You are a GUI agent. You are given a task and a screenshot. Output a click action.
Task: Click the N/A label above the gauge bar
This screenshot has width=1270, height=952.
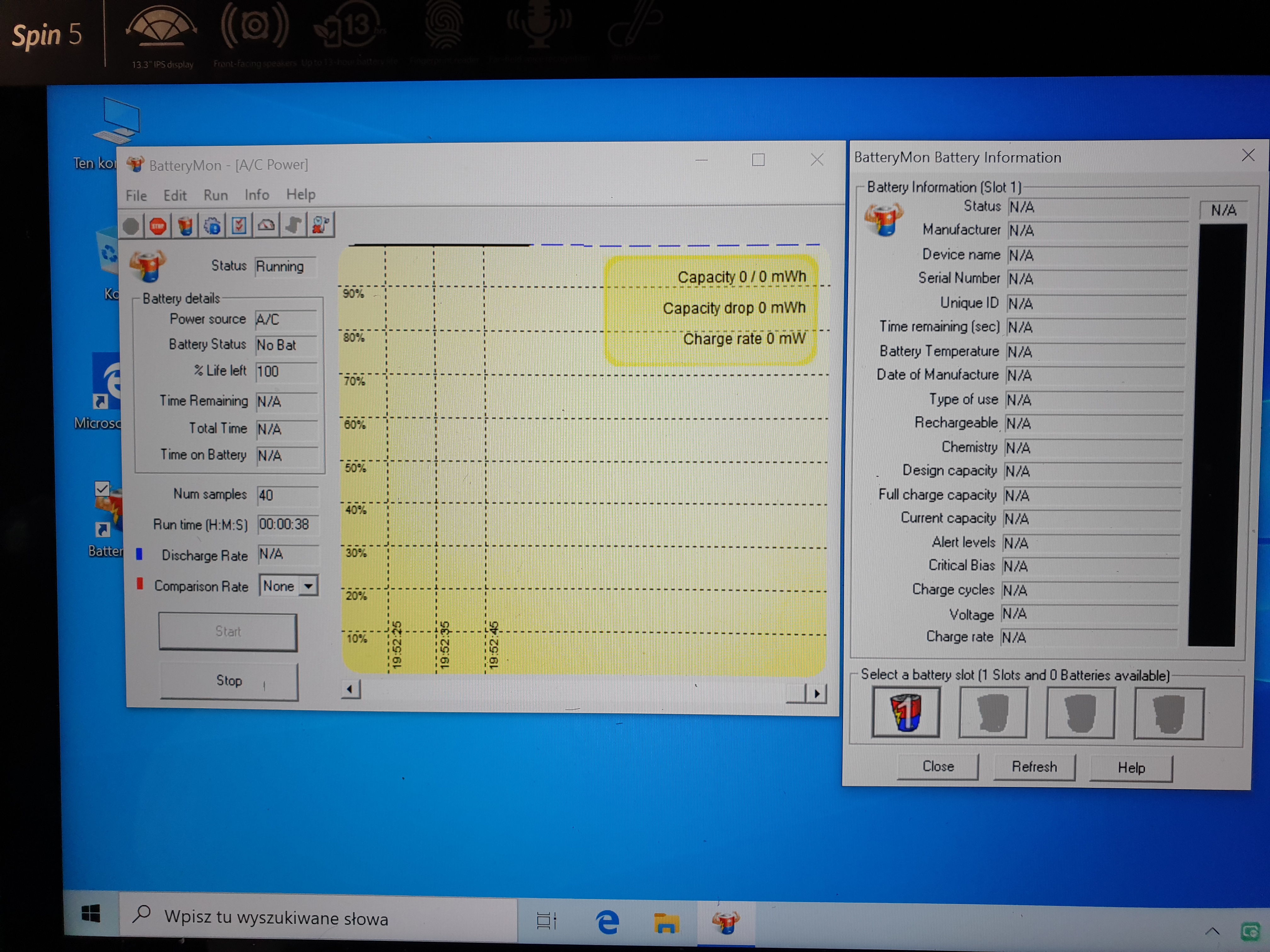click(1223, 210)
